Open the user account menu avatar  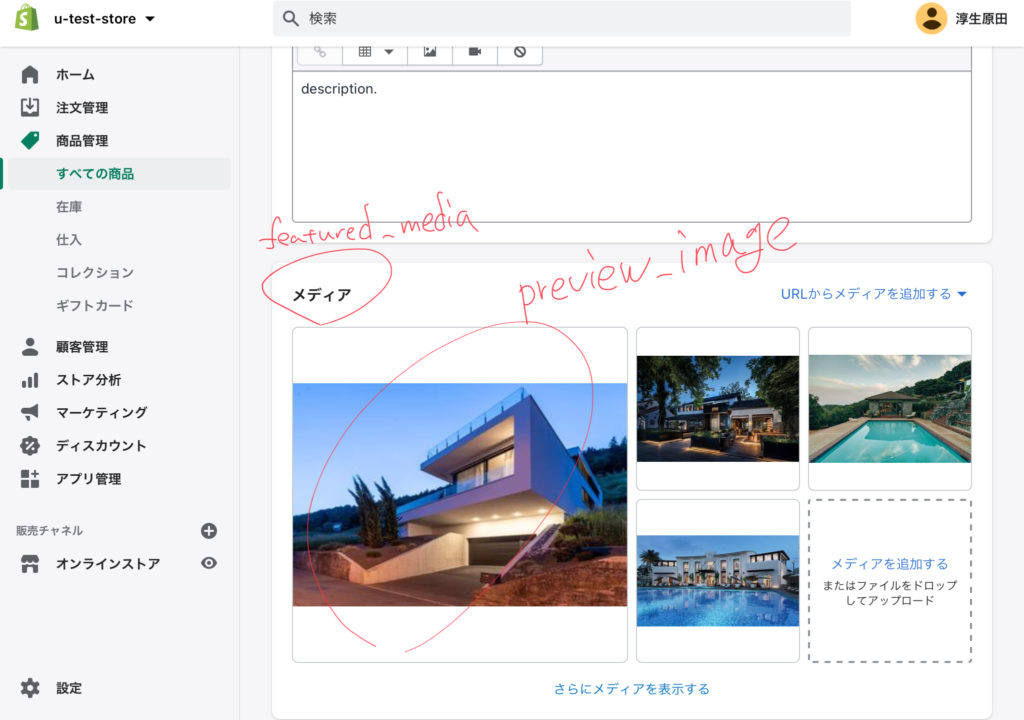pos(931,18)
